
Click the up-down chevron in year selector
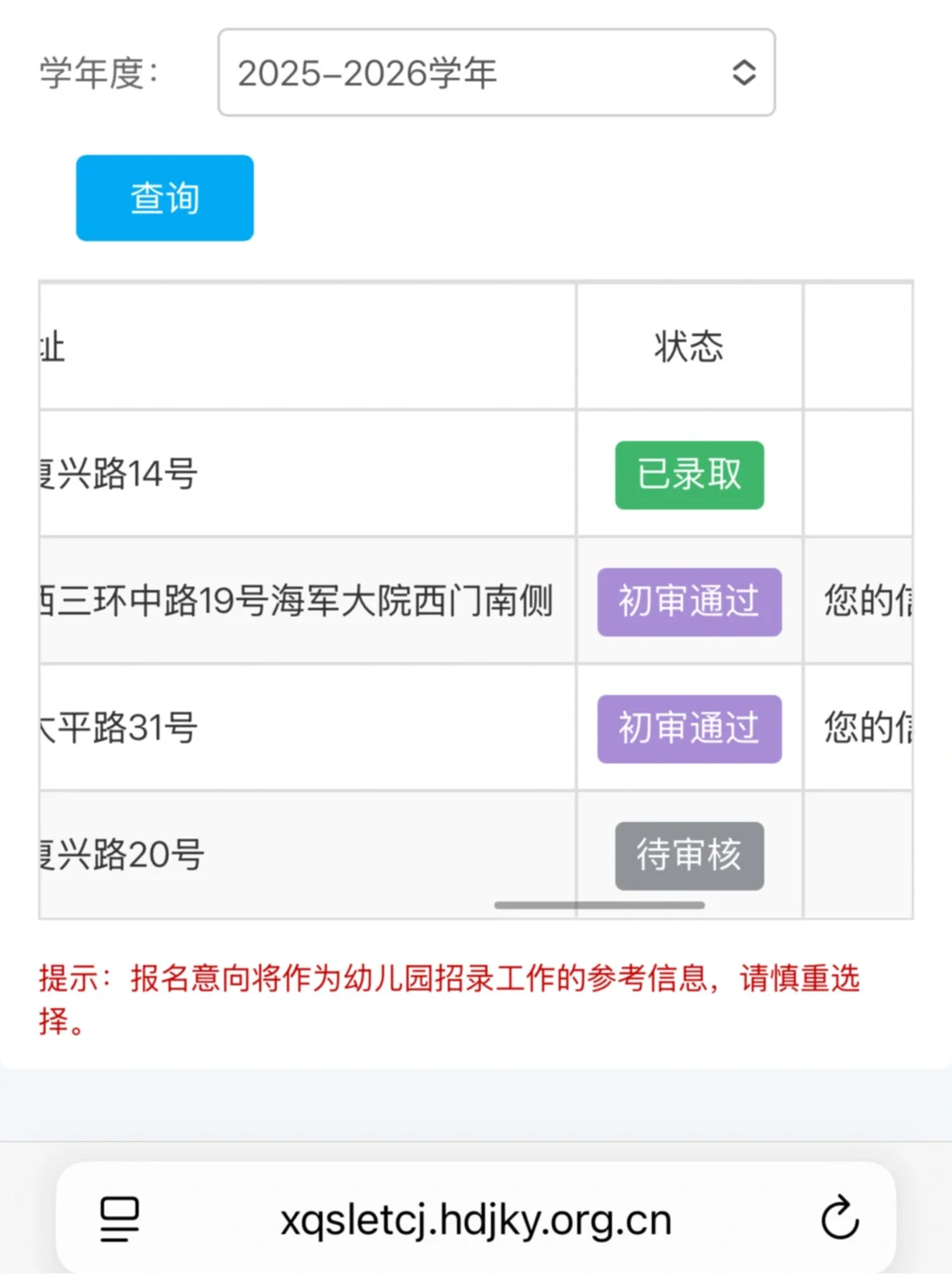point(744,73)
